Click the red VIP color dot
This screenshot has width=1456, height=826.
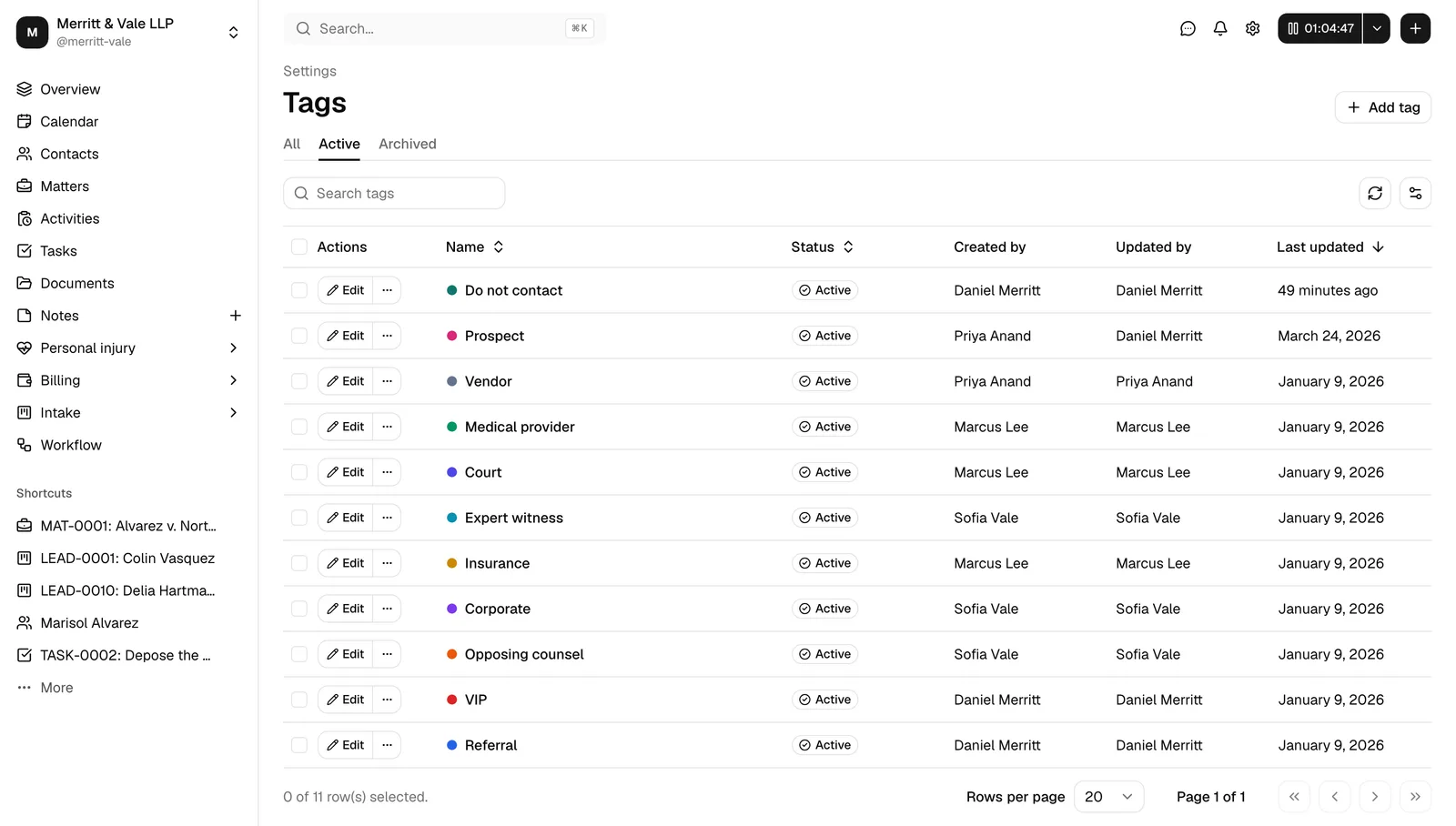pyautogui.click(x=451, y=700)
